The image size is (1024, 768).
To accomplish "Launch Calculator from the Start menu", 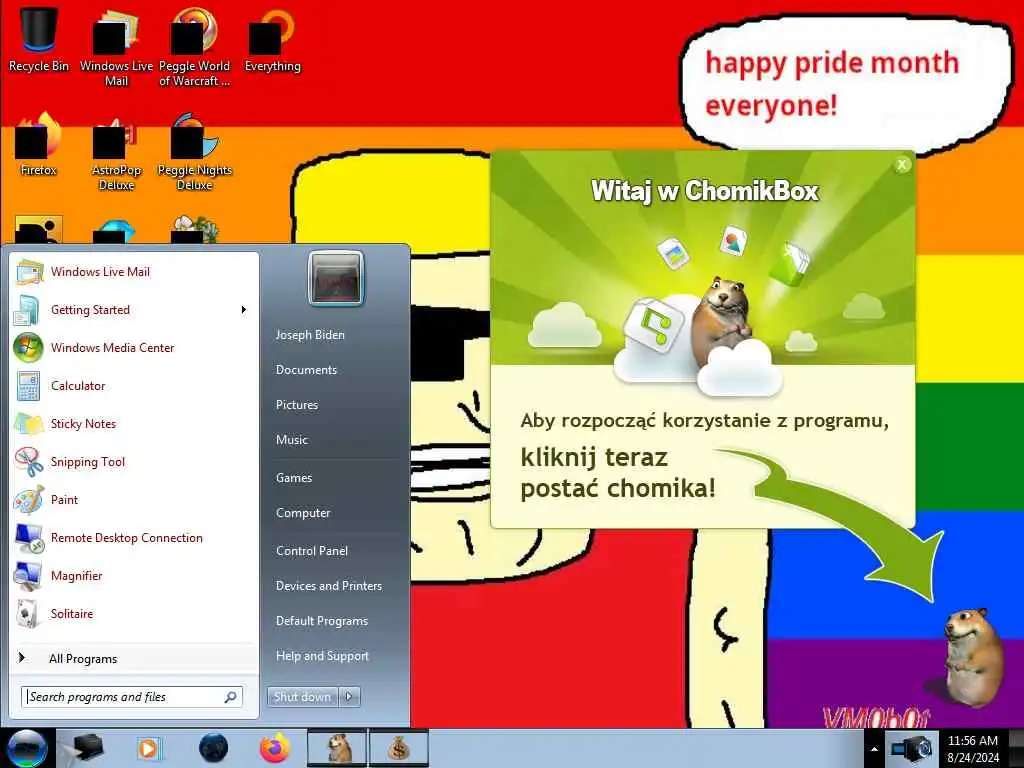I will [x=135, y=386].
